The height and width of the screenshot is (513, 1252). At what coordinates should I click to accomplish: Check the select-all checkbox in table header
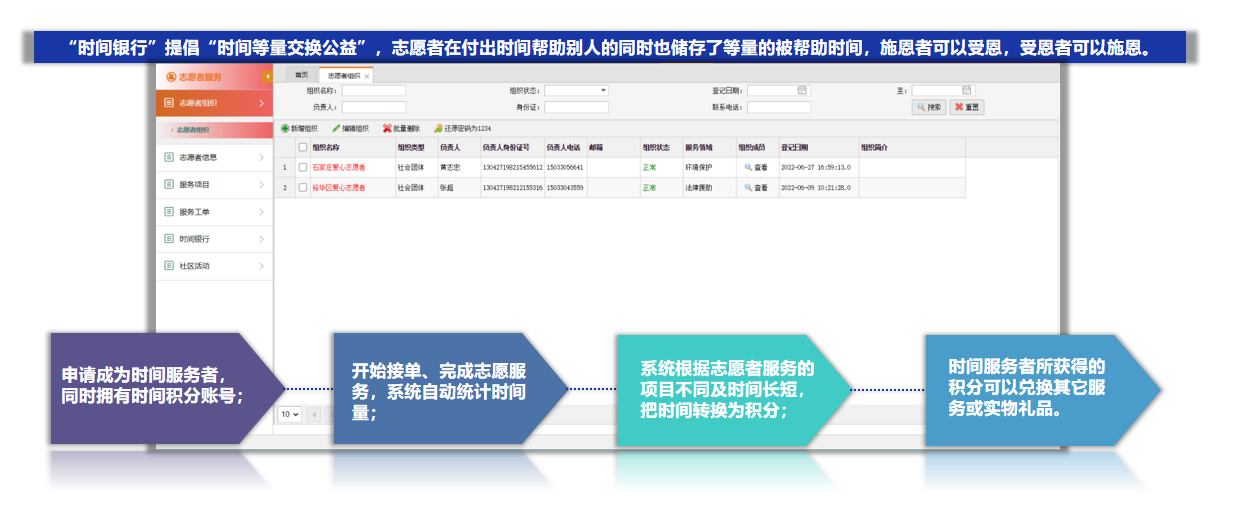[303, 147]
